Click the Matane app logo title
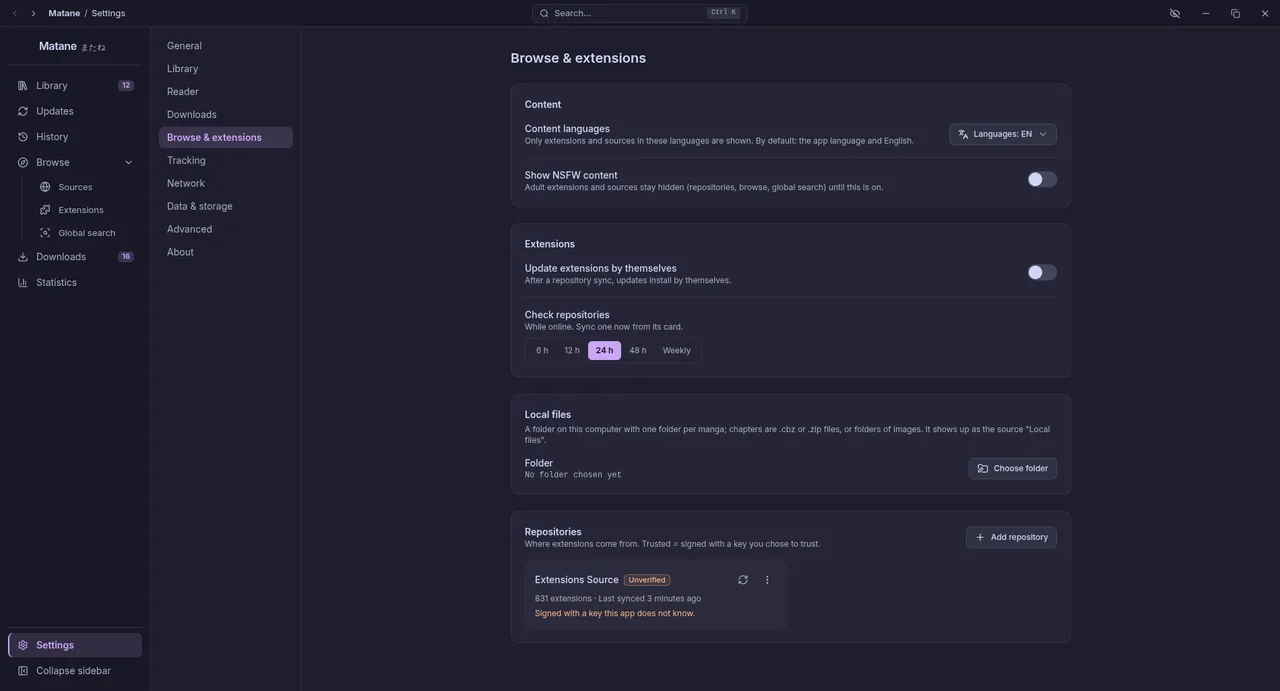The width and height of the screenshot is (1280, 691). point(72,47)
